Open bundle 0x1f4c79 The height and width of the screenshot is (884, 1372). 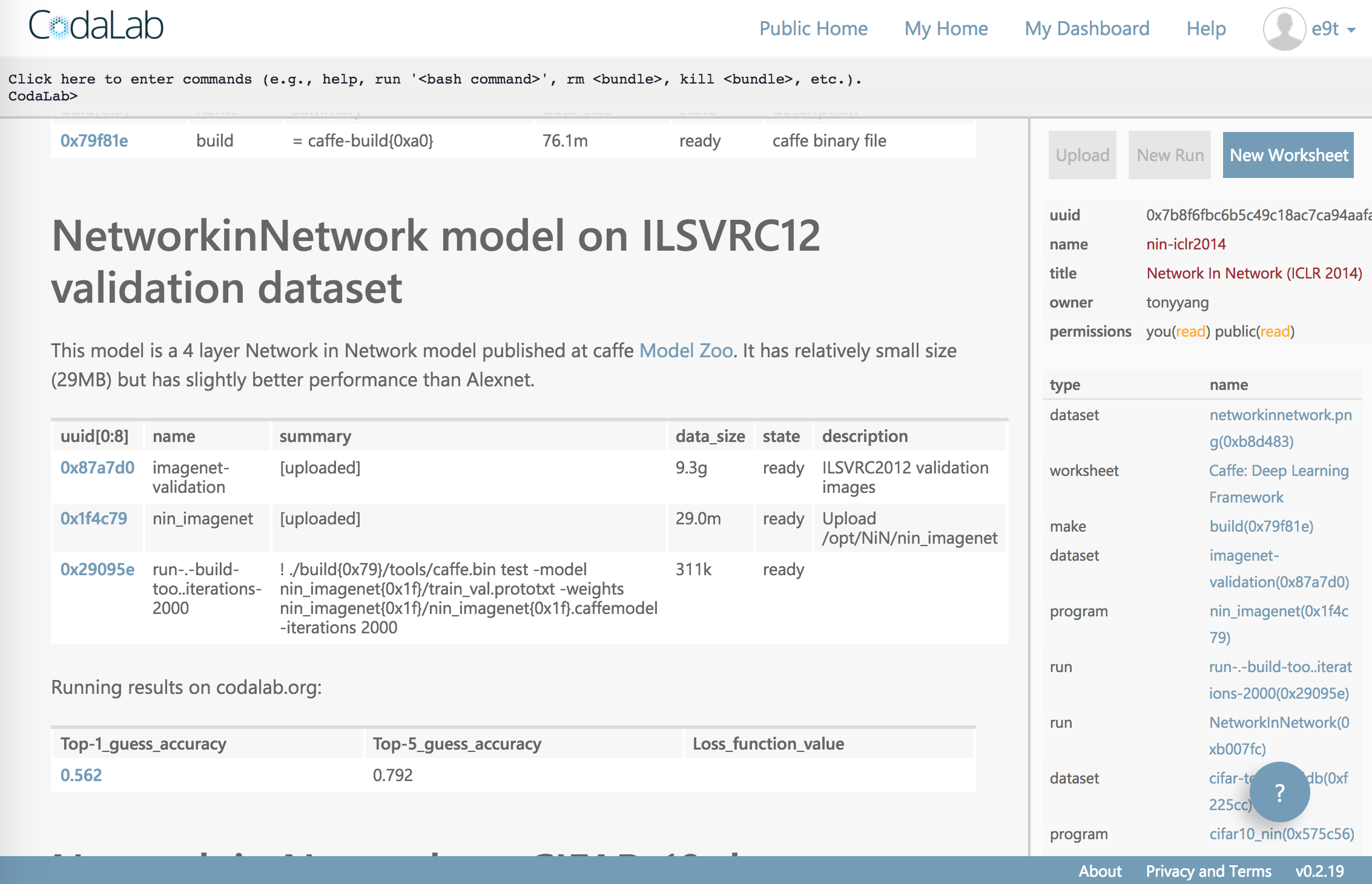pyautogui.click(x=93, y=518)
